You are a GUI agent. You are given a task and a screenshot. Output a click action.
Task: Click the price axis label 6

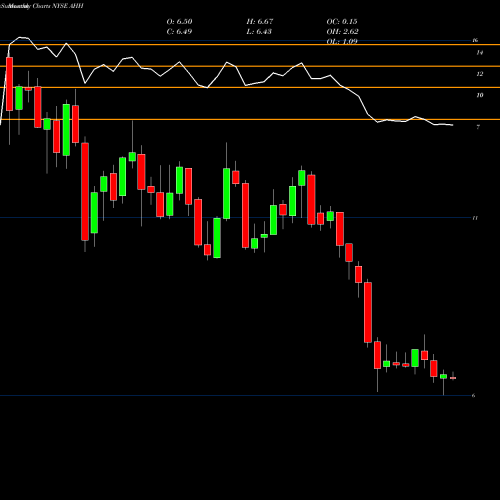pyautogui.click(x=473, y=396)
